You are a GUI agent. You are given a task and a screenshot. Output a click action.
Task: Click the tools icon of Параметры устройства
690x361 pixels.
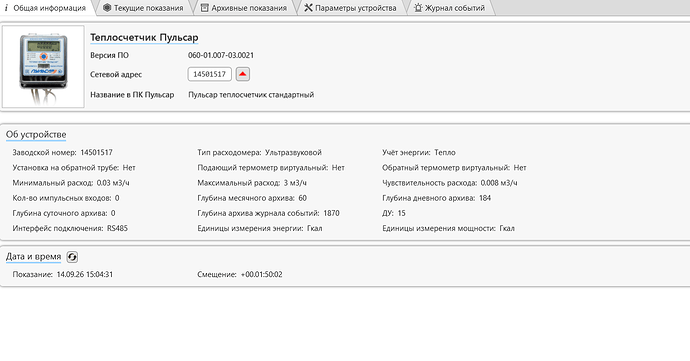coord(308,8)
